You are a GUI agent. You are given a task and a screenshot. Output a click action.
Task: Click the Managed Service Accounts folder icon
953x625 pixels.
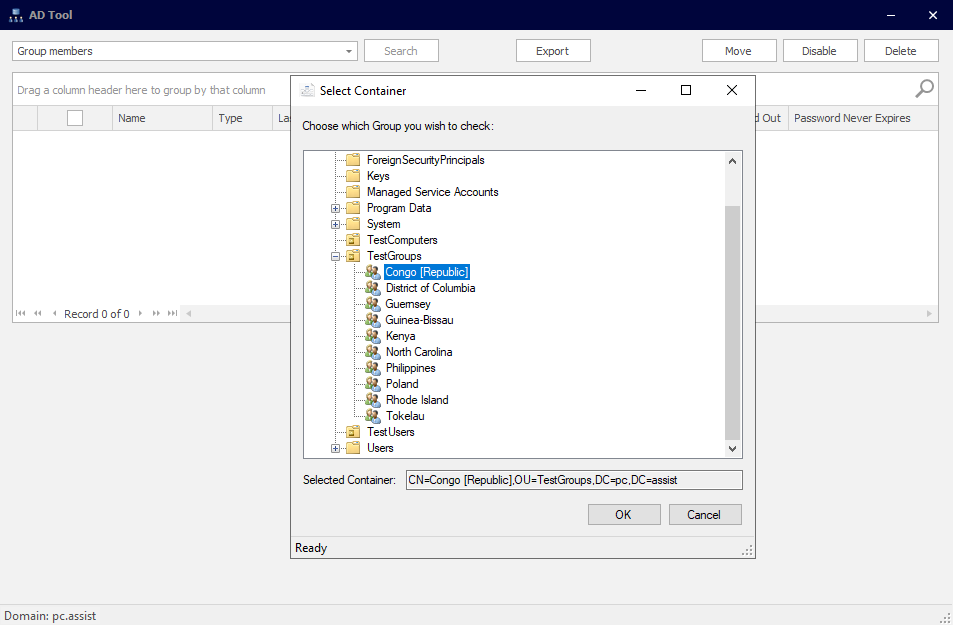[x=352, y=192]
